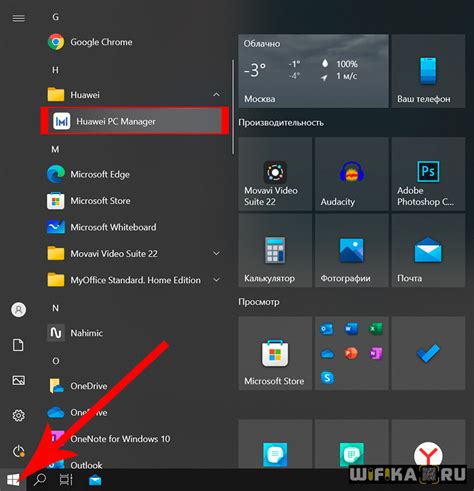The image size is (474, 491).
Task: Open Settings gear in Start sidebar
Action: click(18, 416)
